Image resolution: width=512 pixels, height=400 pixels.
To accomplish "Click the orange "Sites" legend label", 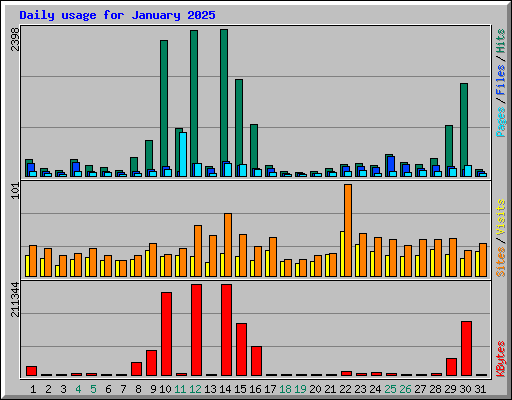I will (x=501, y=262).
